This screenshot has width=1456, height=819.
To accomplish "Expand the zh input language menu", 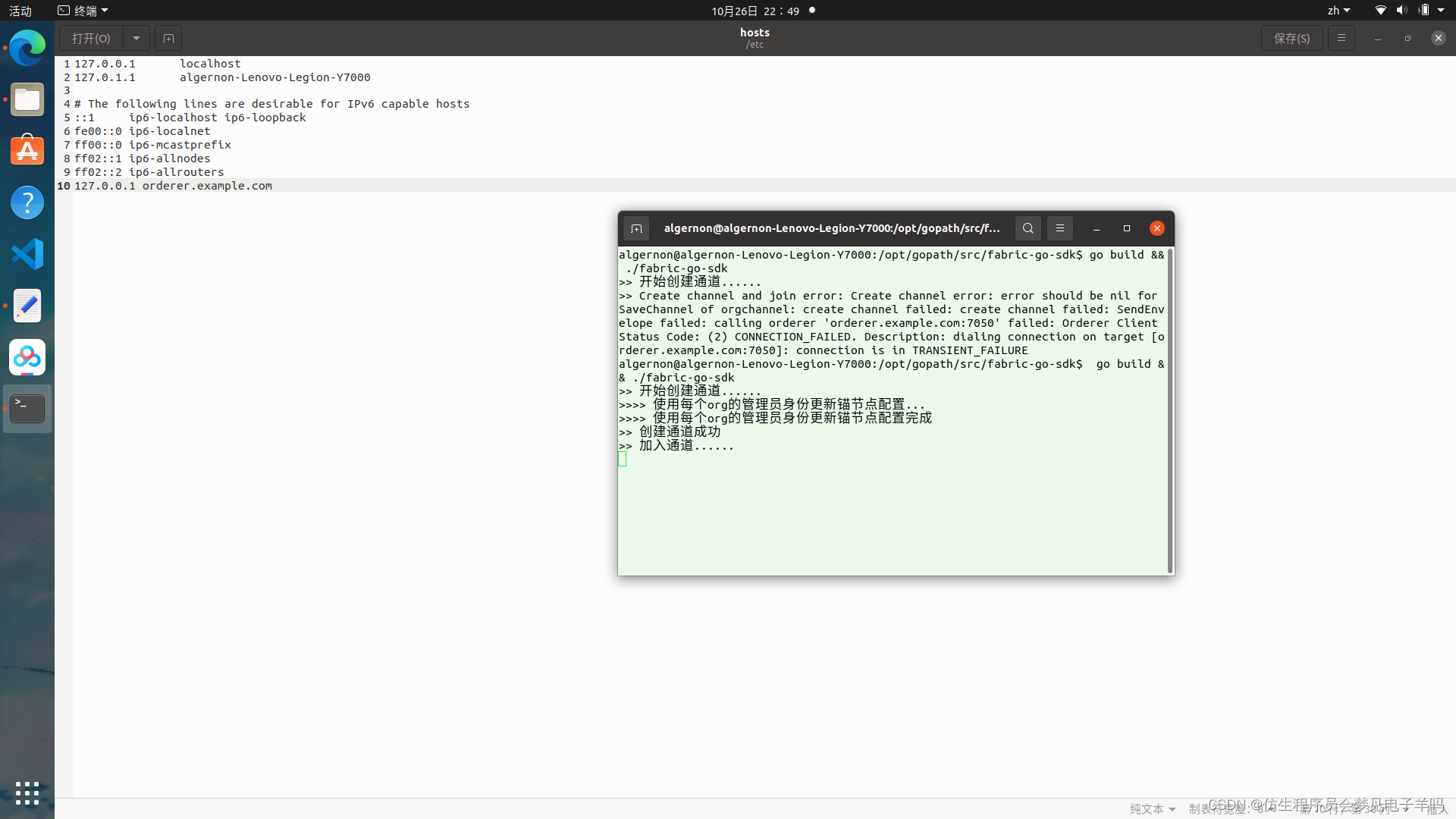I will coord(1338,11).
